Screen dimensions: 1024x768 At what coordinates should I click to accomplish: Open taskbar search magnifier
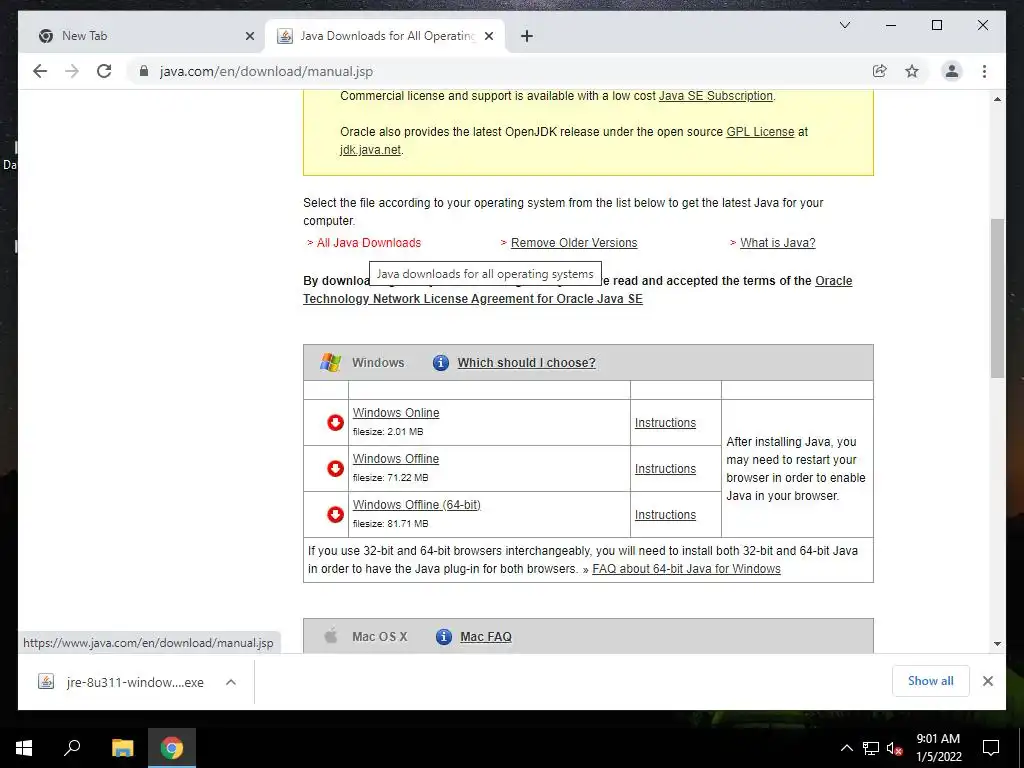point(72,748)
